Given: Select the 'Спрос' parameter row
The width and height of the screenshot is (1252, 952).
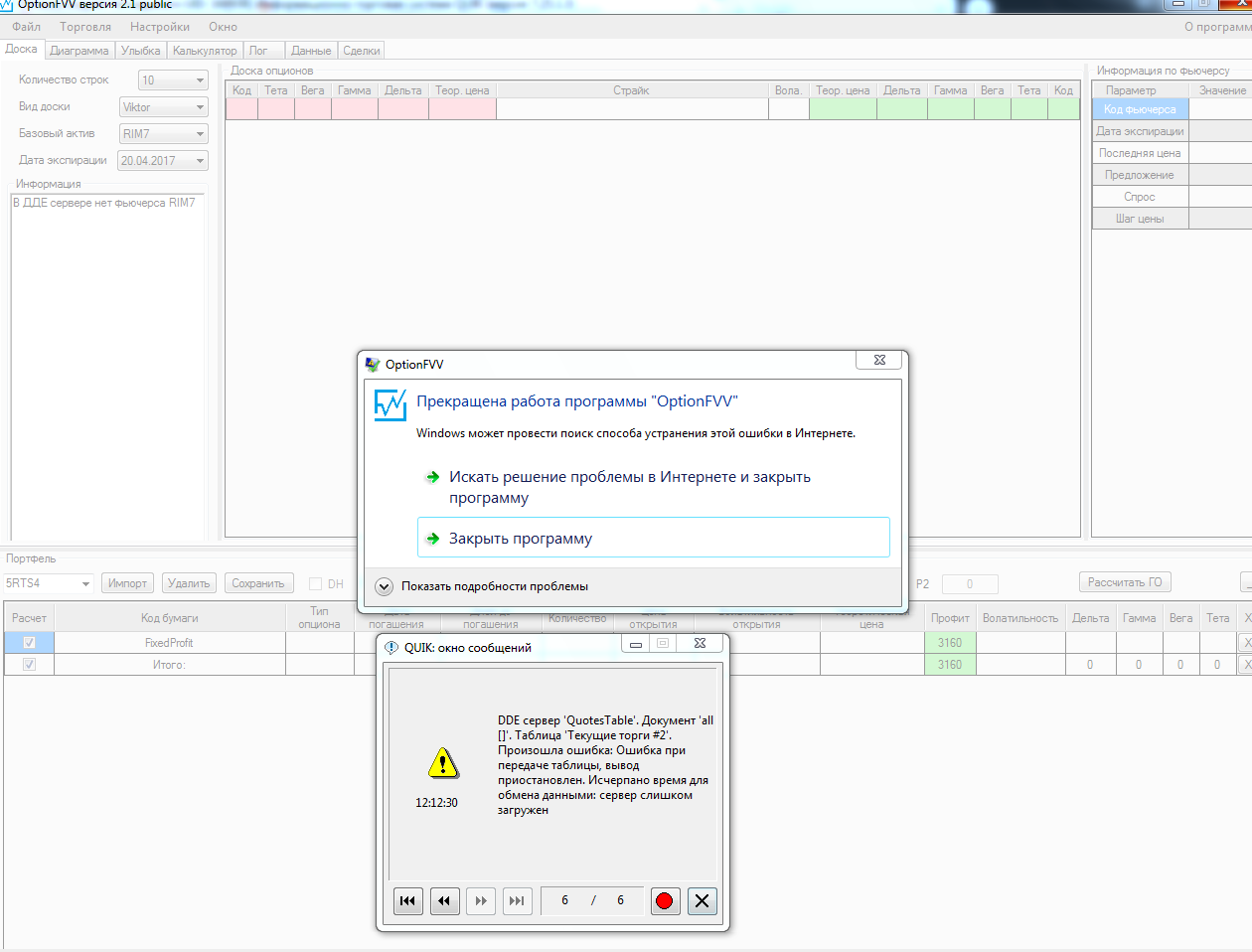Looking at the screenshot, I should 1140,197.
